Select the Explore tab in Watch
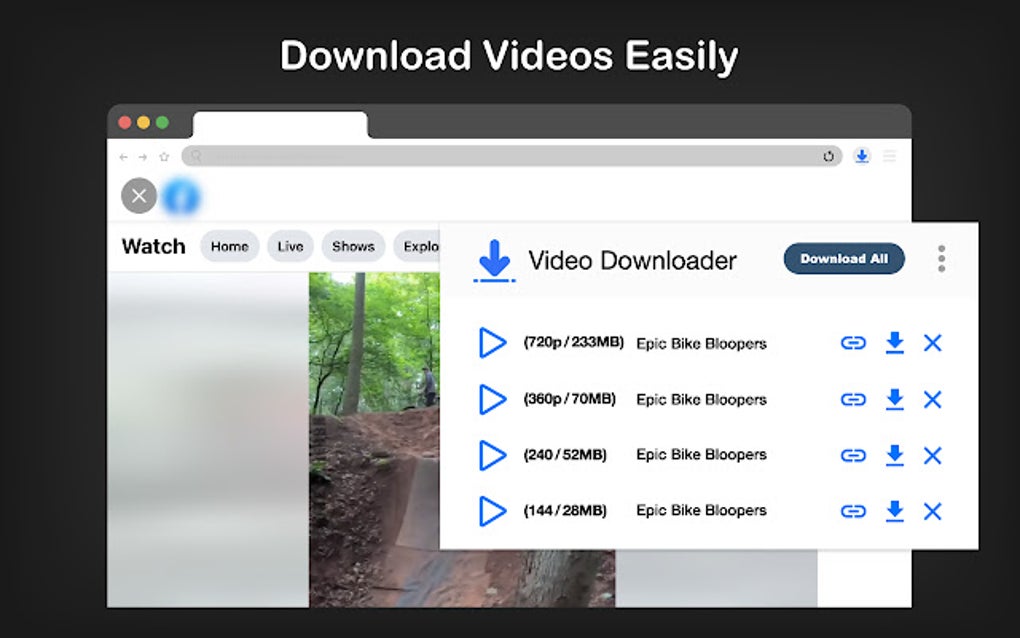The image size is (1020, 638). coord(417,246)
